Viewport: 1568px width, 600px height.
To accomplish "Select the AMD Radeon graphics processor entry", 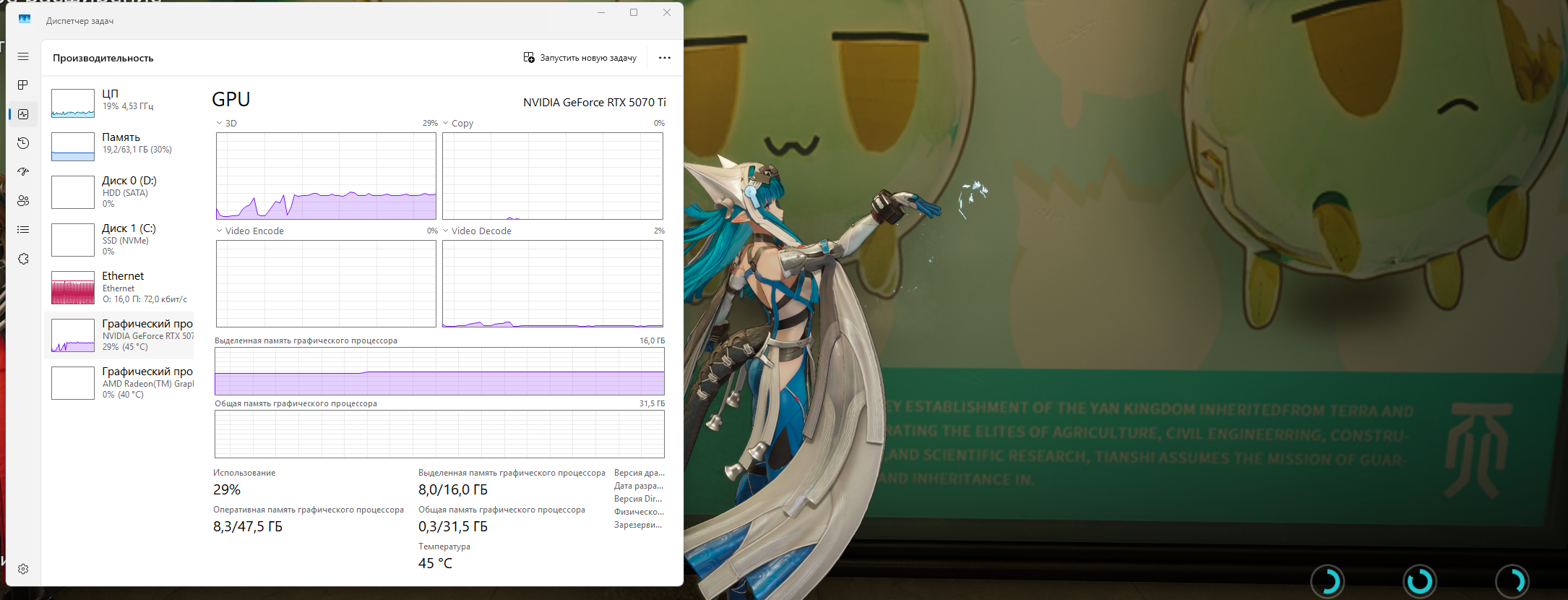I will pyautogui.click(x=119, y=382).
